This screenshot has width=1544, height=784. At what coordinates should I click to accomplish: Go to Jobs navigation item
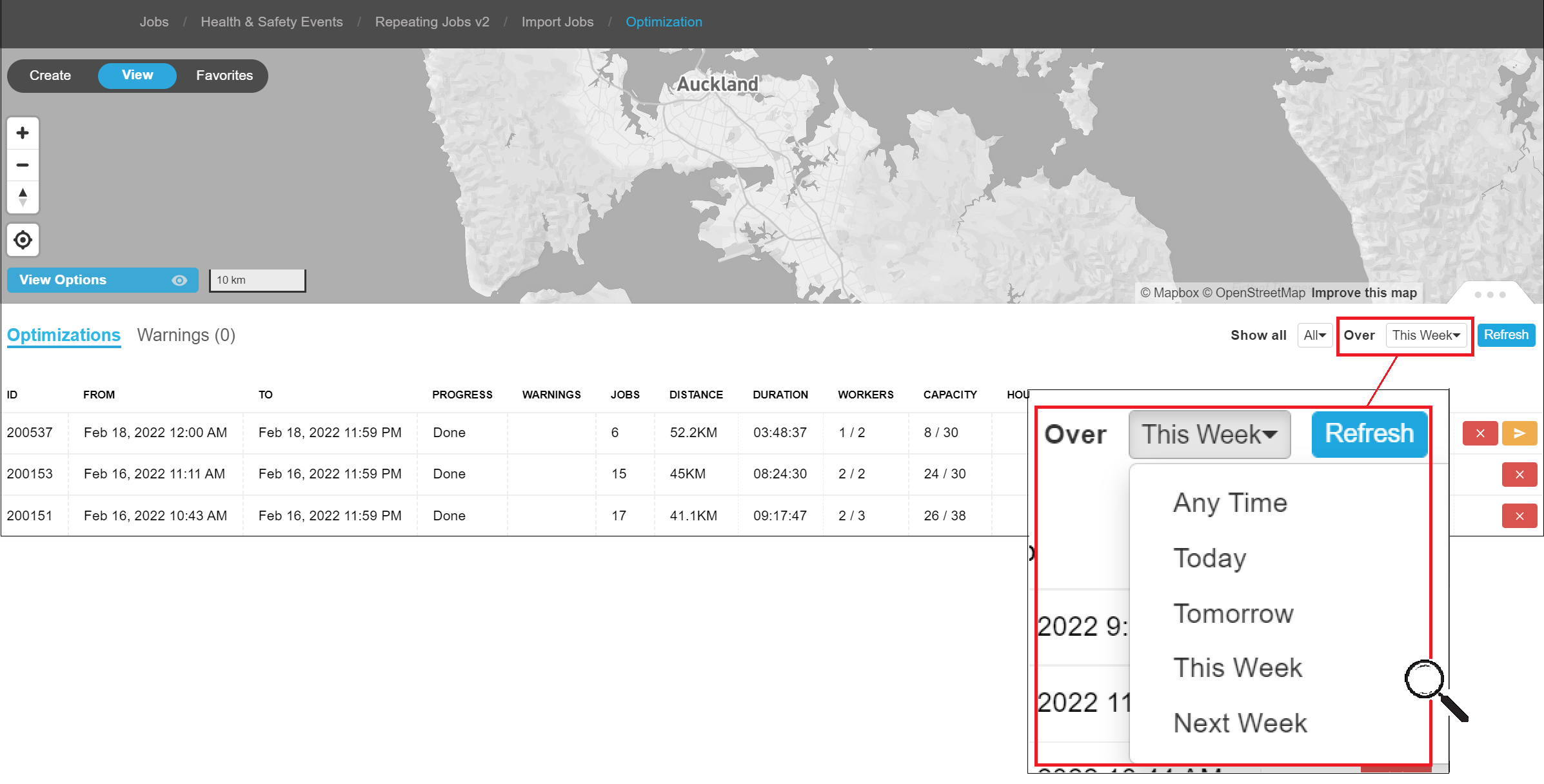click(154, 22)
